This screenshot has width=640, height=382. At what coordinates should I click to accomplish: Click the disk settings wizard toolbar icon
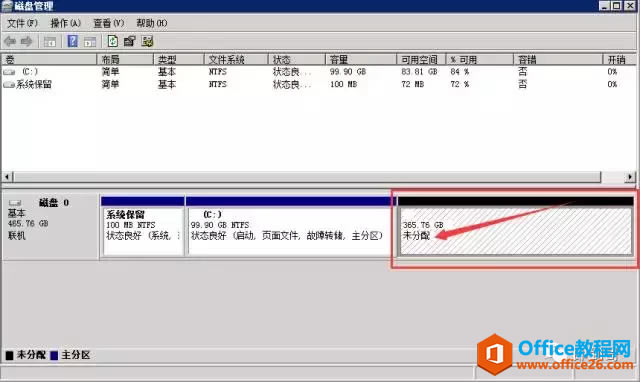(x=147, y=41)
